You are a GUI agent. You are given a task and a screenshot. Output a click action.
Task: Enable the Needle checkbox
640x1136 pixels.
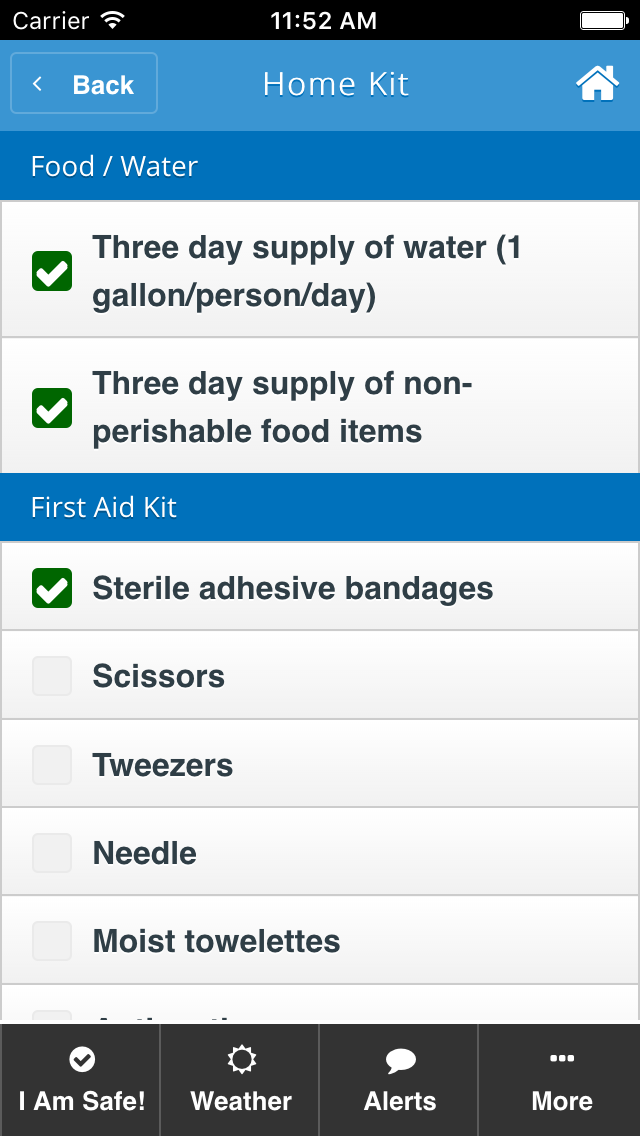52,853
